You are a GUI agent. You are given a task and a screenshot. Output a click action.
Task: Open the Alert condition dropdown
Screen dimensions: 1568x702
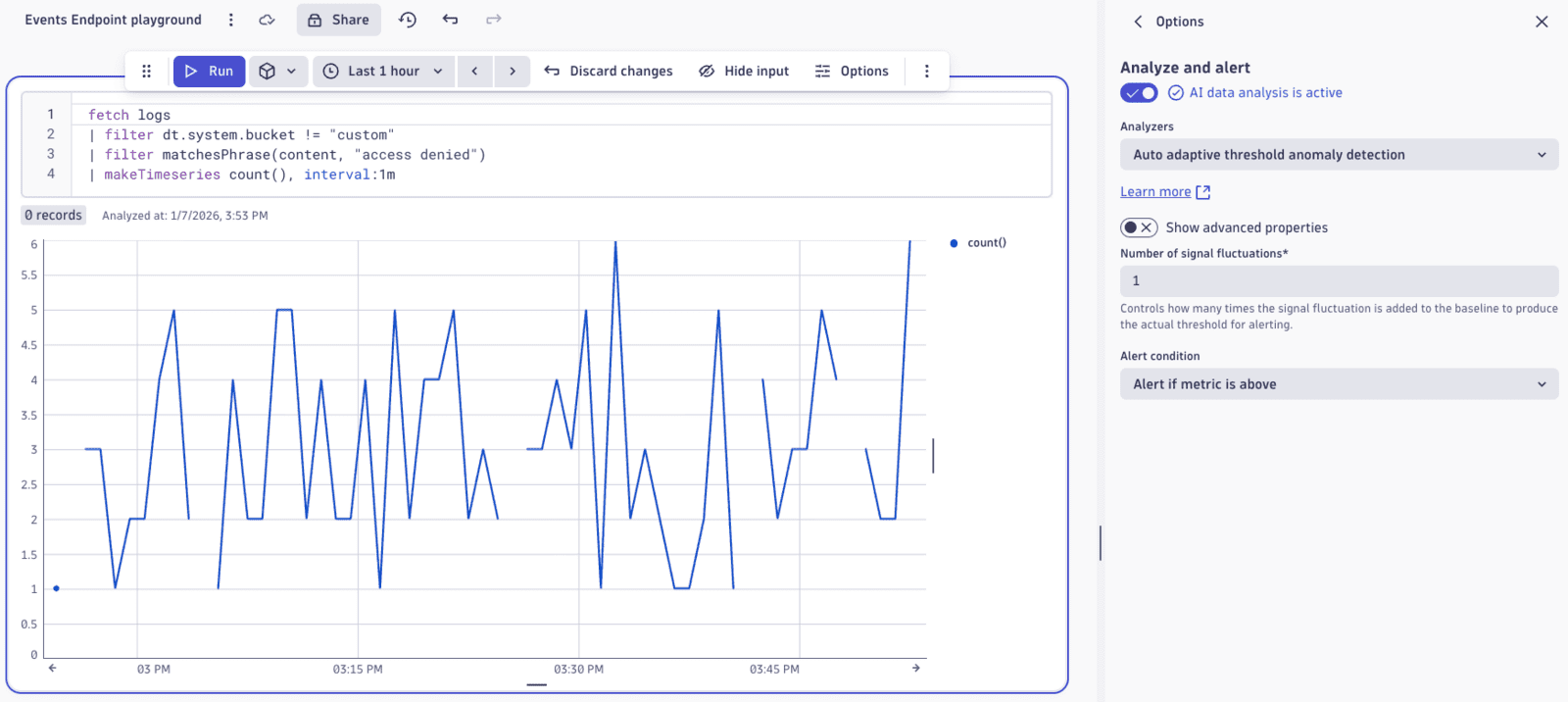point(1339,384)
